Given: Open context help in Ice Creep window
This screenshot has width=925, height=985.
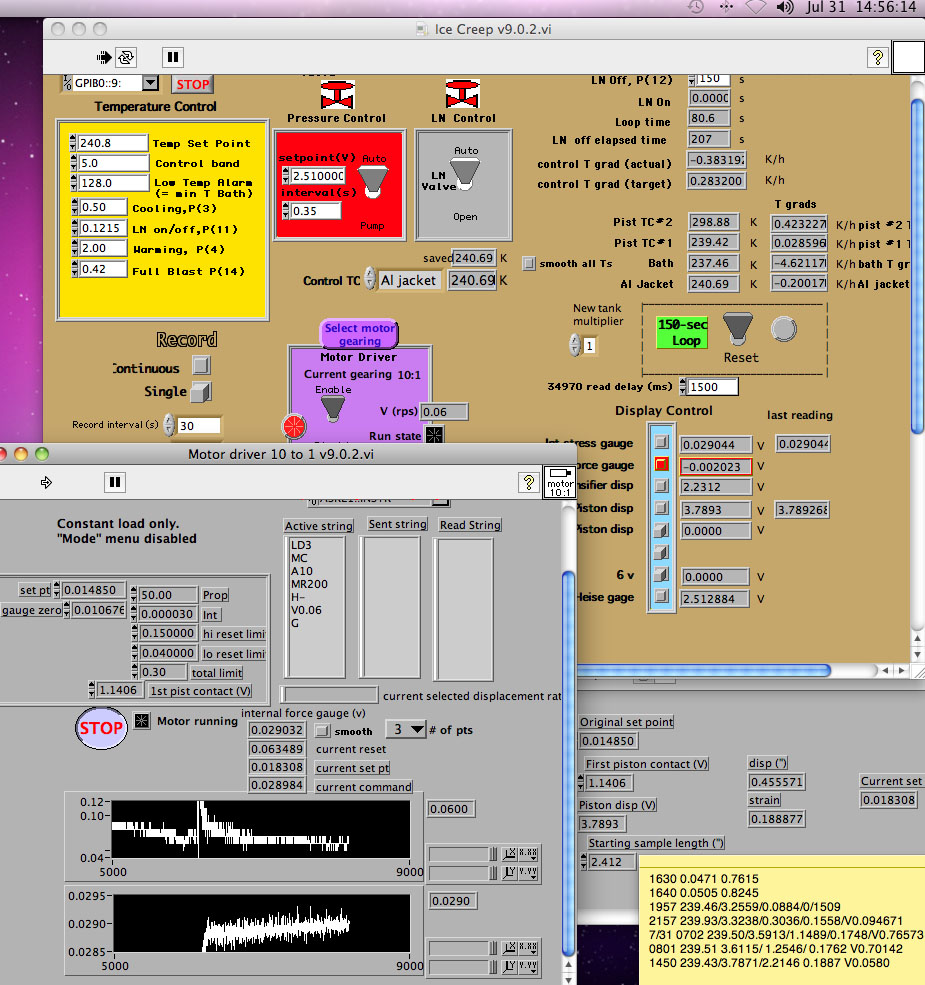Looking at the screenshot, I should pyautogui.click(x=877, y=57).
